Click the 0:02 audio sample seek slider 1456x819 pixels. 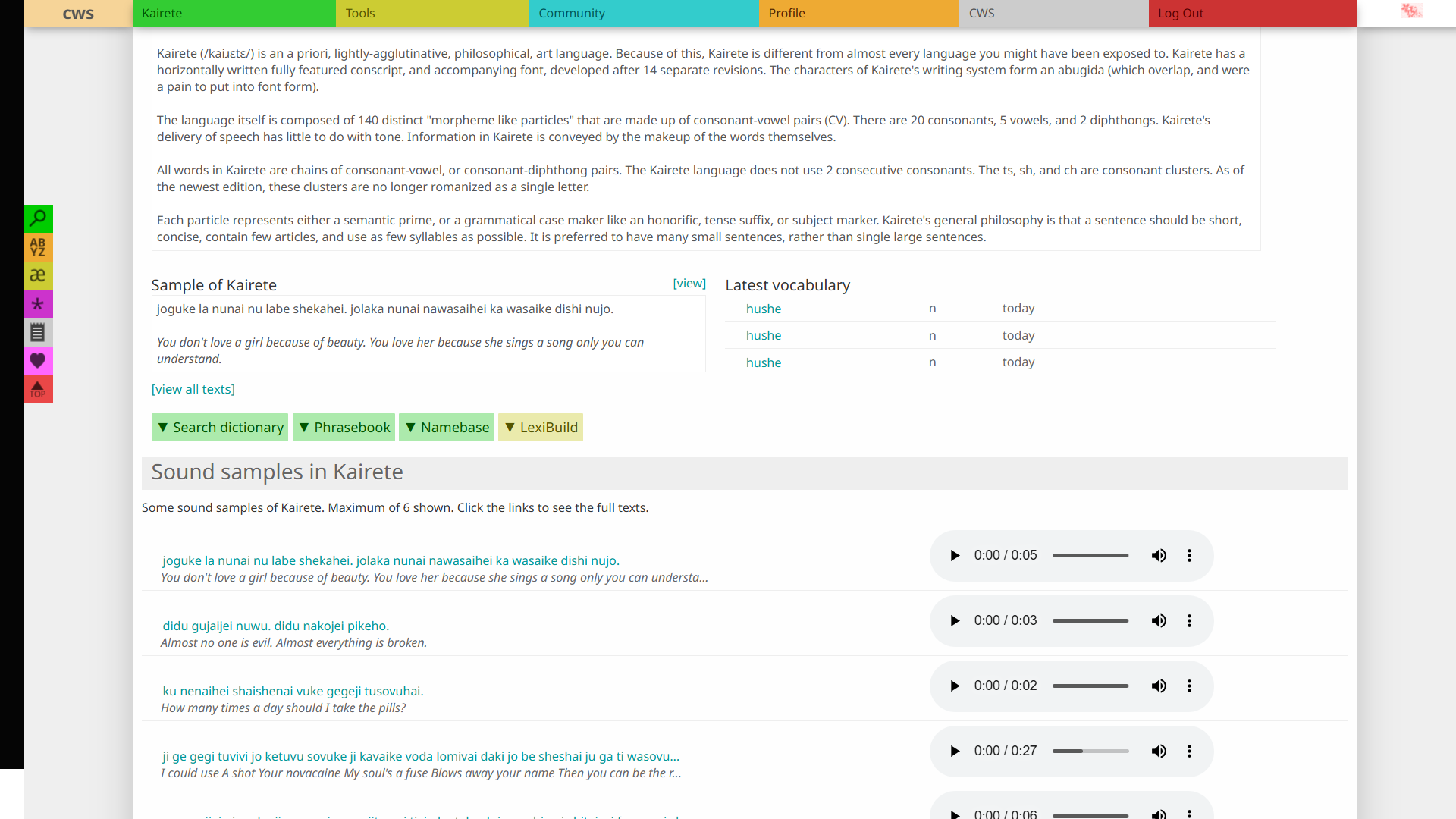click(x=1090, y=686)
